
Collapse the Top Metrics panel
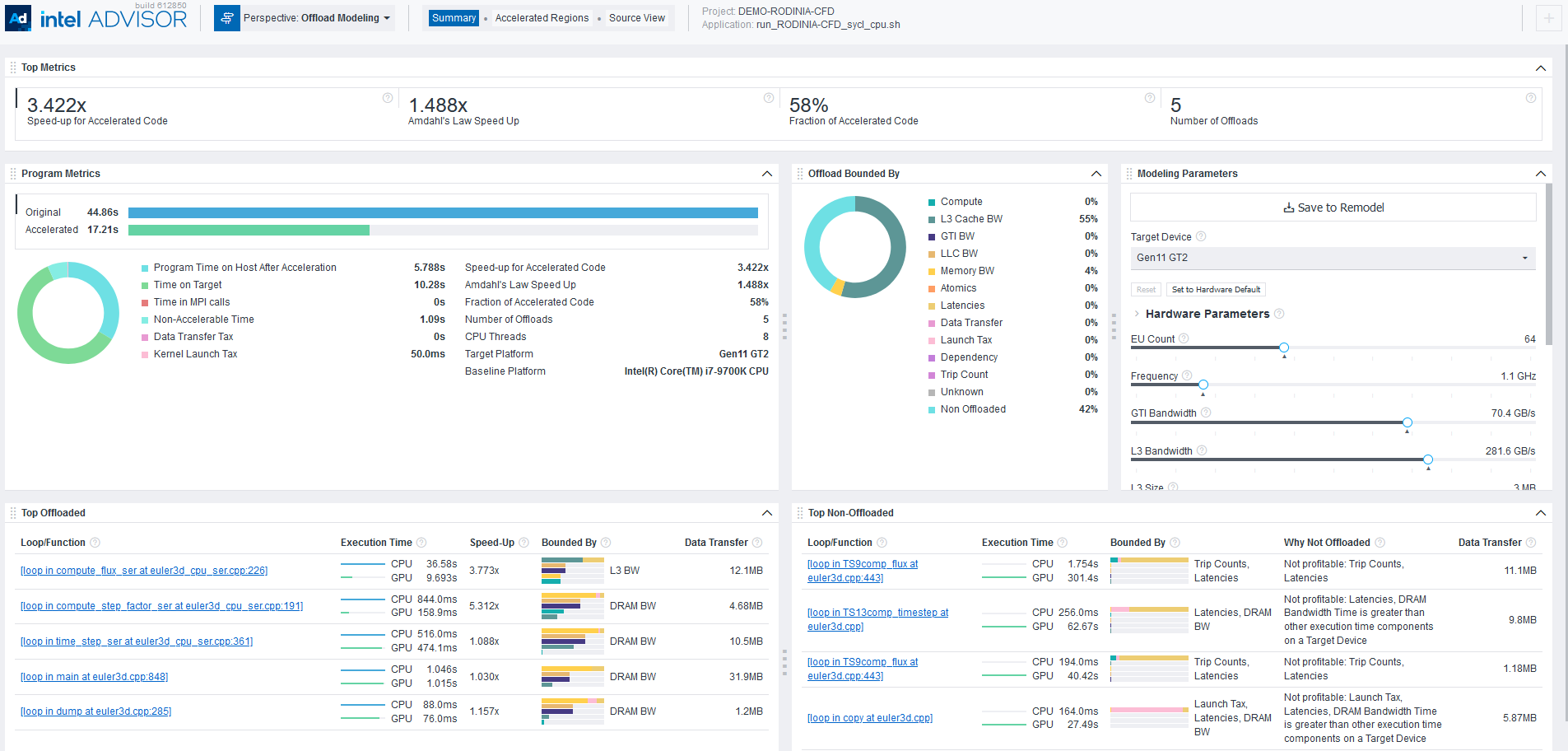pyautogui.click(x=1541, y=68)
